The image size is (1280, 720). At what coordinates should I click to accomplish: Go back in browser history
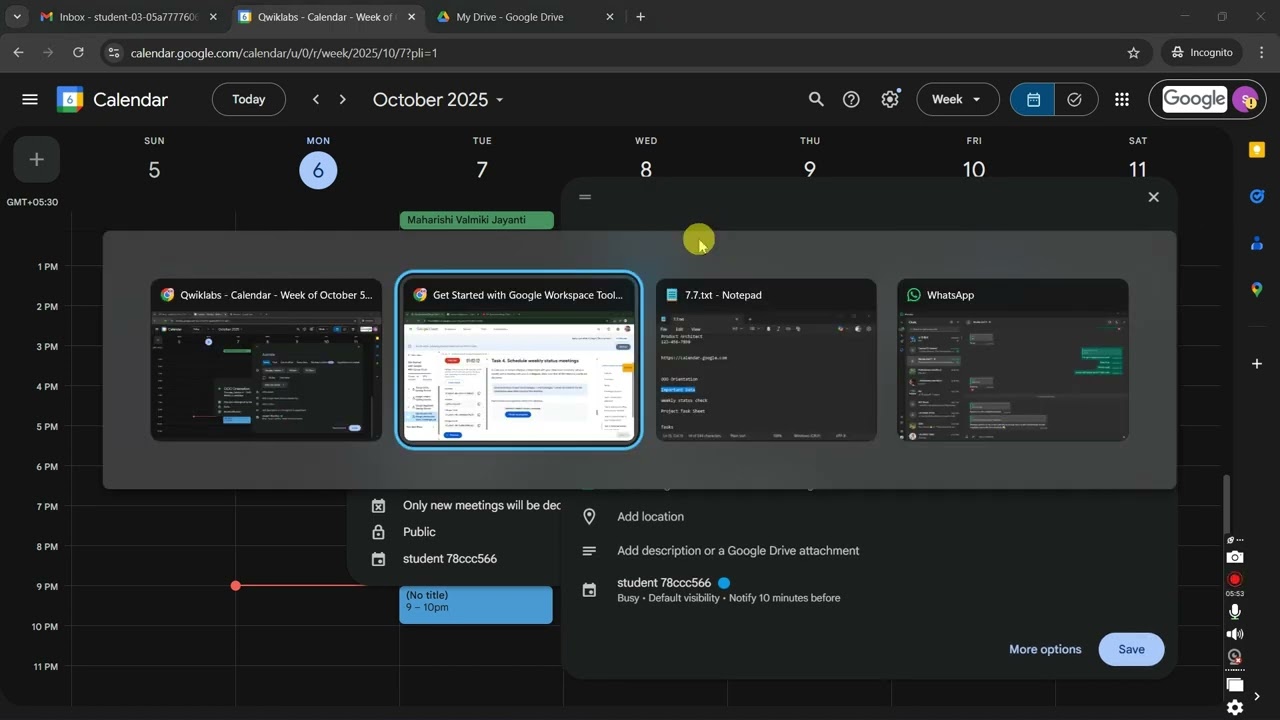pos(18,52)
